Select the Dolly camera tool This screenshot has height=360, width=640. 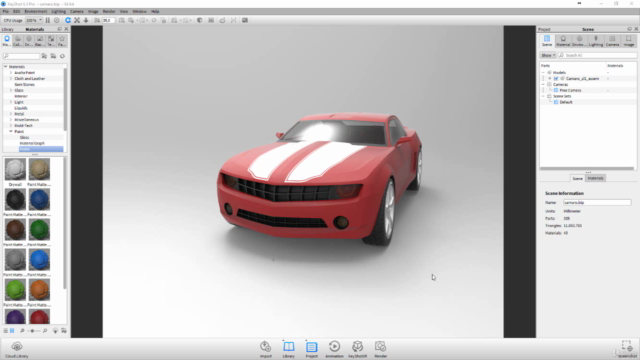pyautogui.click(x=86, y=20)
